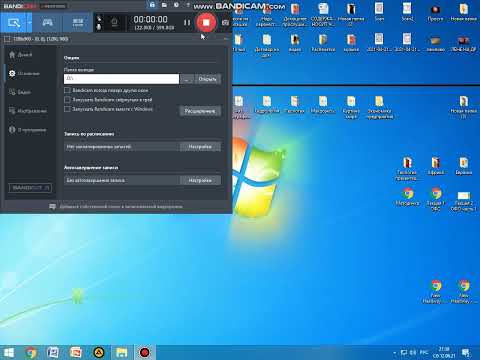Click the 00:00:00 recording timer

[150, 19]
